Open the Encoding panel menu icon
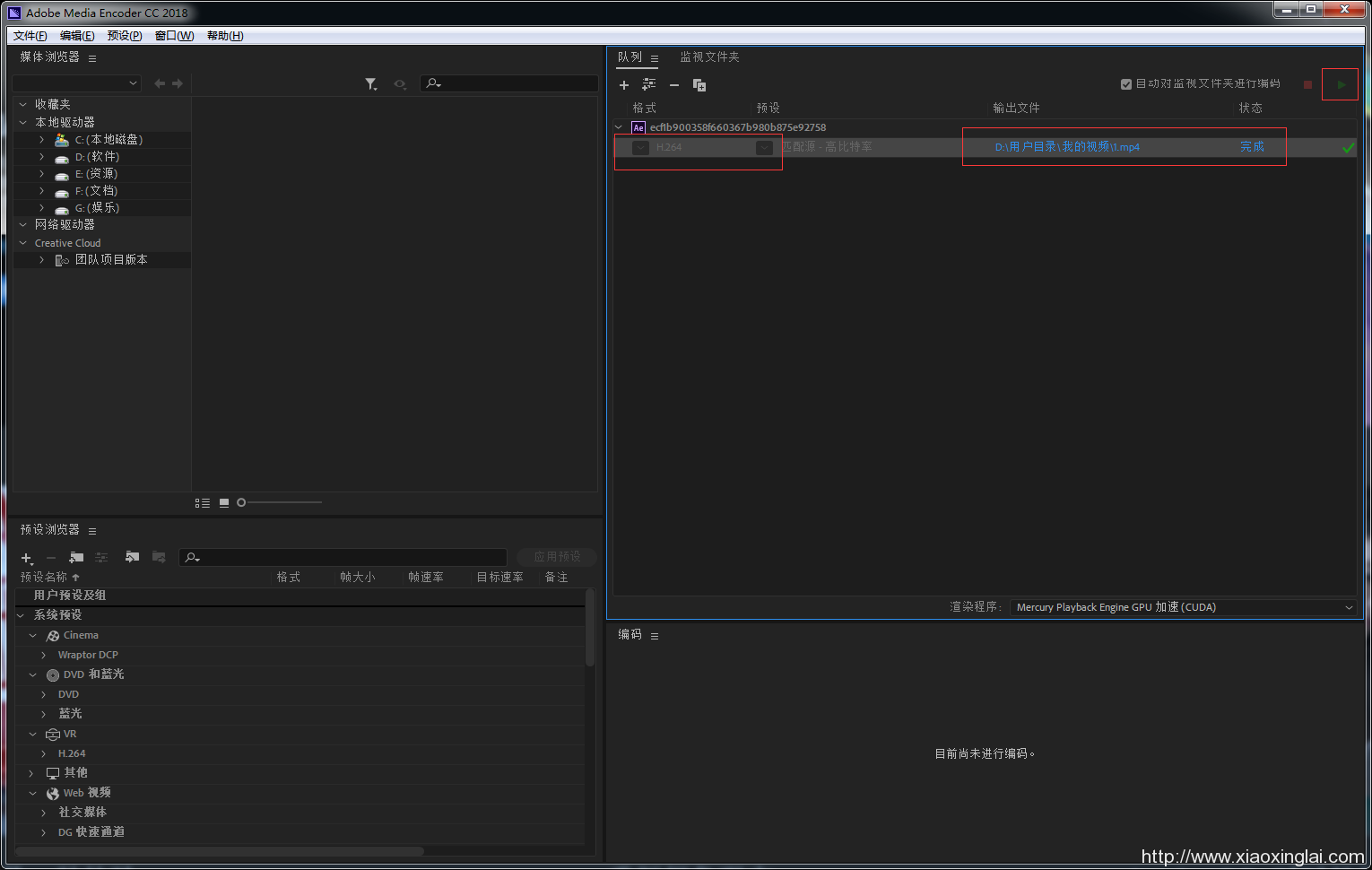 655,636
